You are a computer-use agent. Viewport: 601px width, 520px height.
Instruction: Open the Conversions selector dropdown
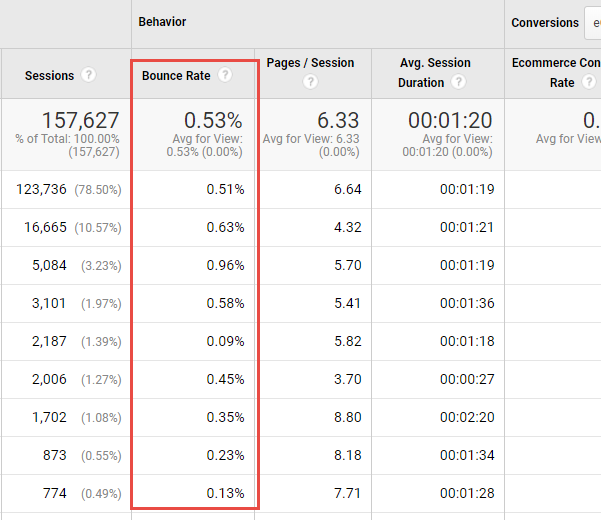(x=593, y=23)
